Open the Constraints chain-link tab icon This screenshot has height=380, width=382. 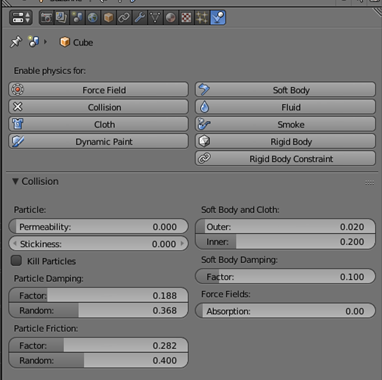[124, 18]
